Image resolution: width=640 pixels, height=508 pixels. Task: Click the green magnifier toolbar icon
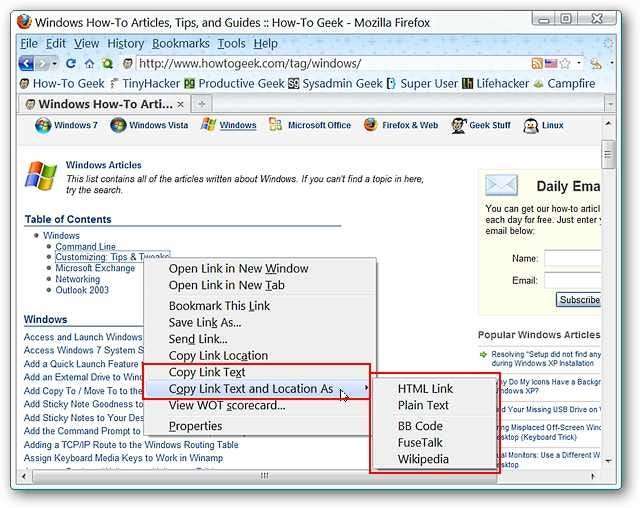(x=107, y=64)
